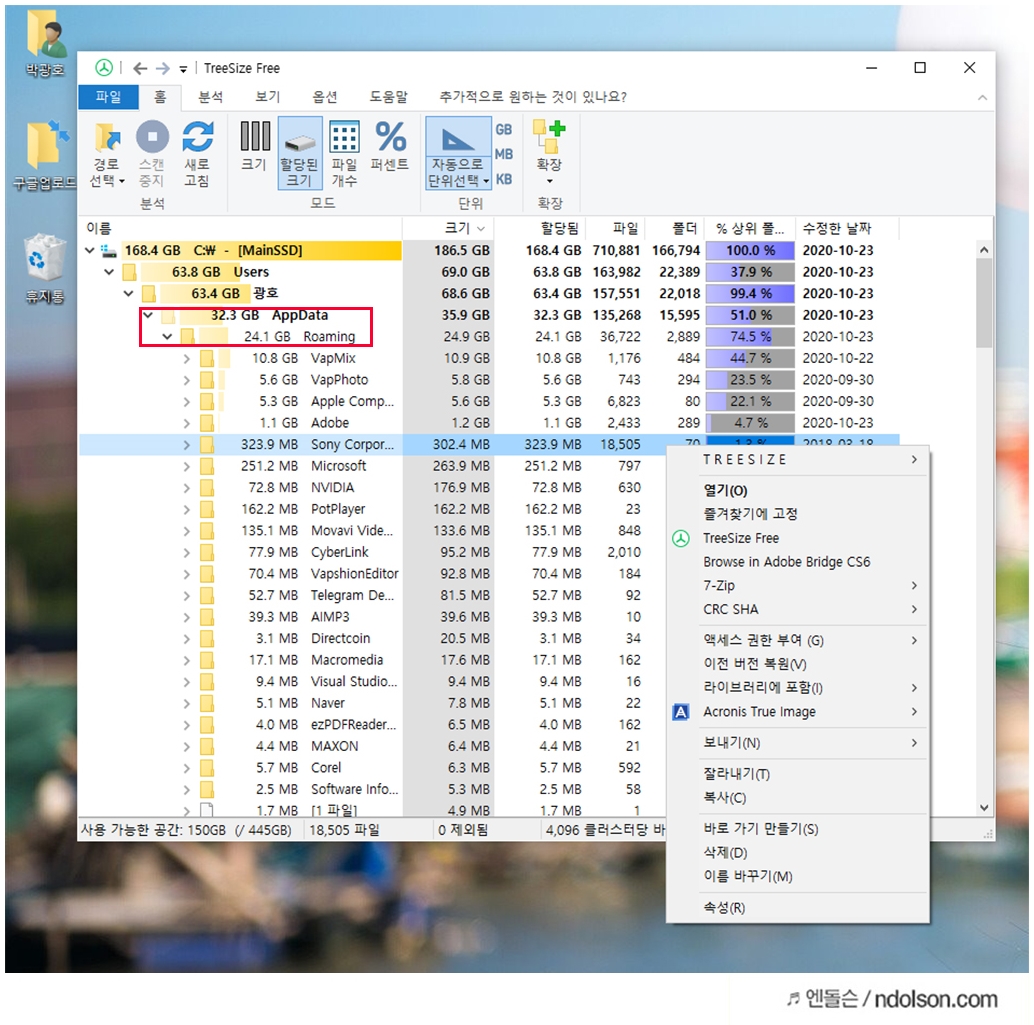Expand the VapMix folder
Image resolution: width=1034 pixels, height=1025 pixels.
(x=187, y=358)
